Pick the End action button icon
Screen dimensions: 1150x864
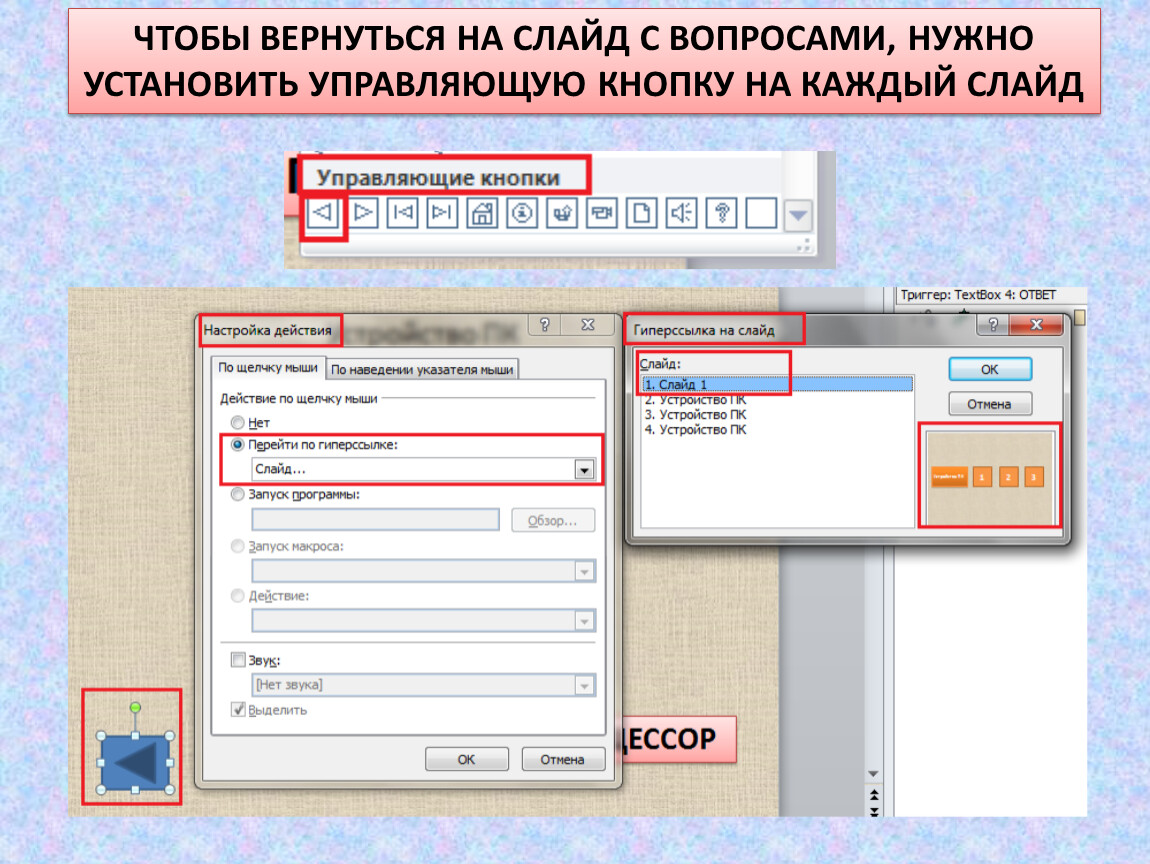(x=443, y=213)
